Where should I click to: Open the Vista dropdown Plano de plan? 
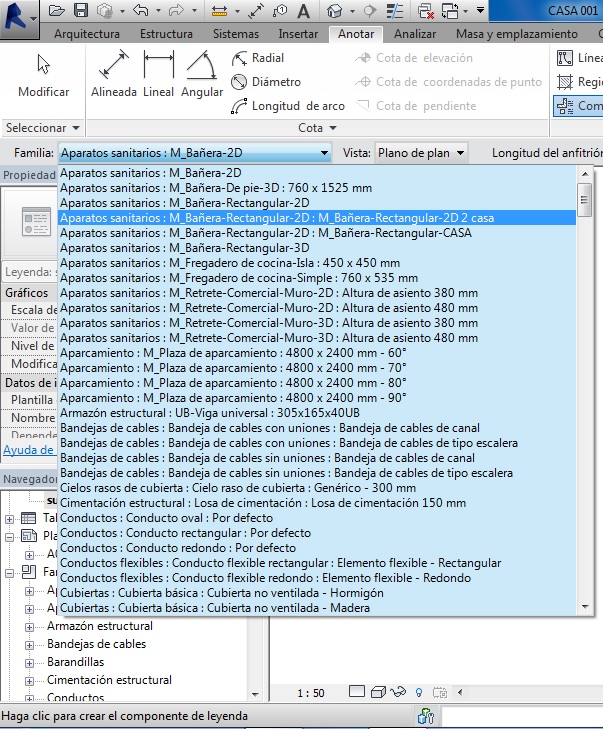(420, 153)
